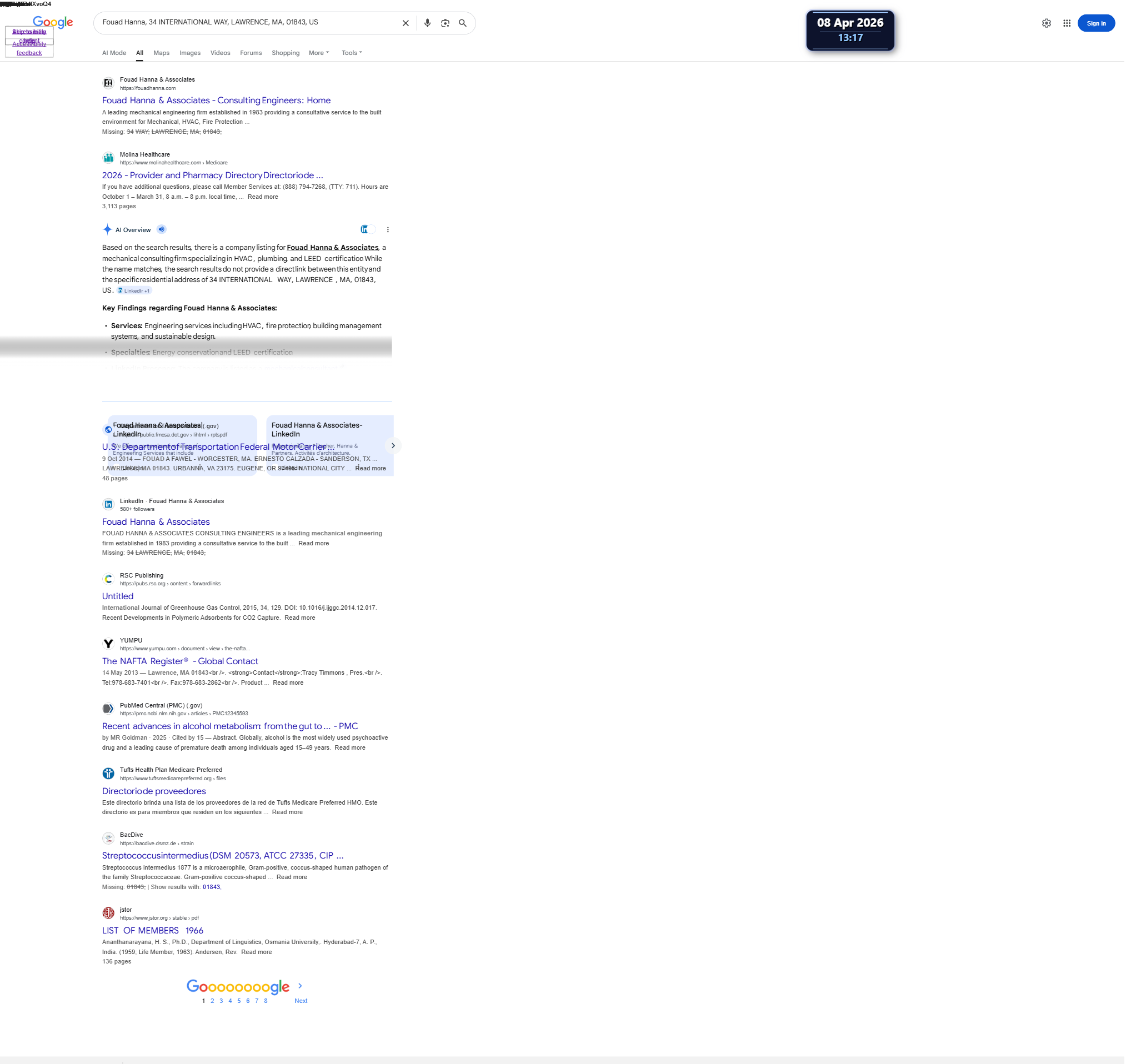Expand the More search filters dropdown
1131x1064 pixels.
click(321, 53)
